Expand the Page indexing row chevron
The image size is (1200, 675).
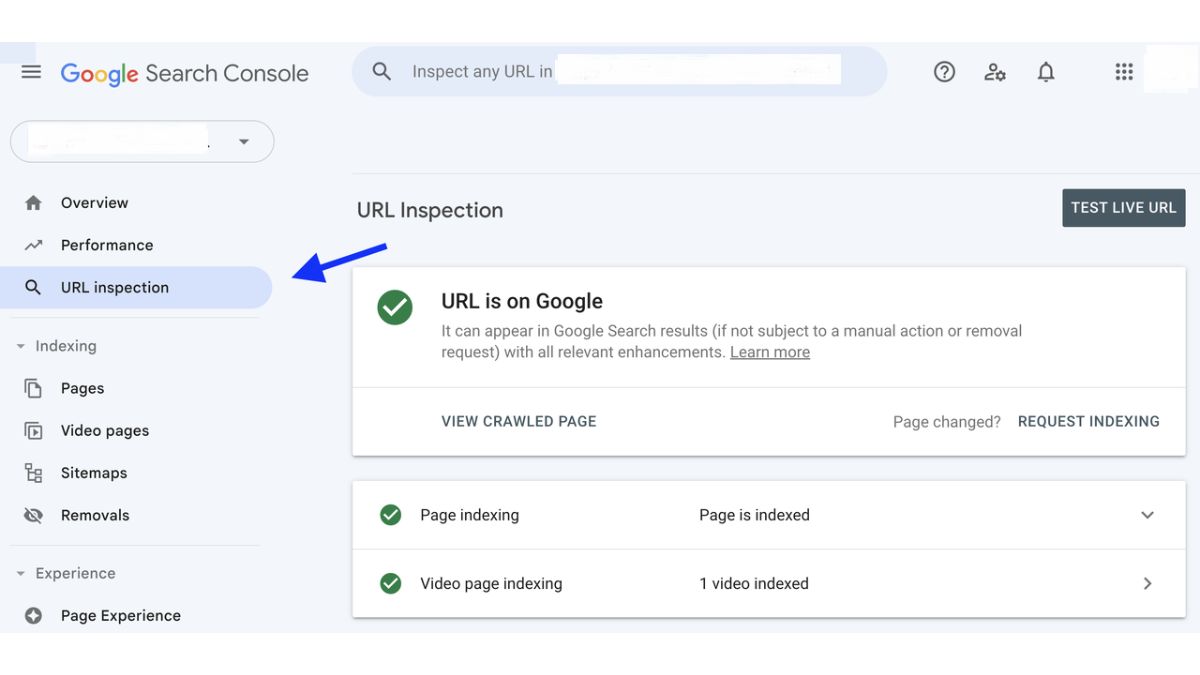pos(1147,515)
